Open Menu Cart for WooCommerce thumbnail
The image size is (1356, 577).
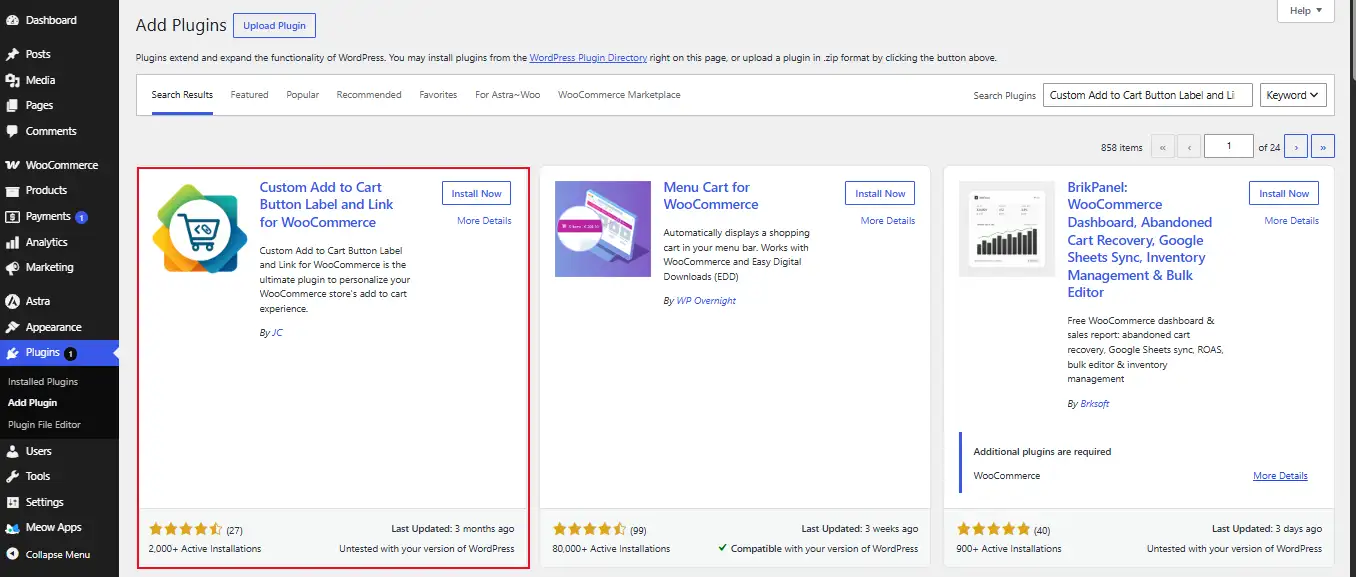tap(603, 229)
